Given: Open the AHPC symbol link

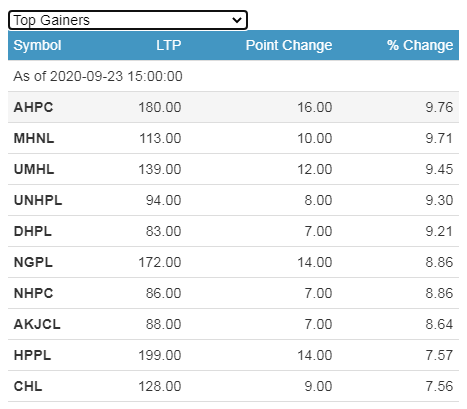Looking at the screenshot, I should 33,107.
